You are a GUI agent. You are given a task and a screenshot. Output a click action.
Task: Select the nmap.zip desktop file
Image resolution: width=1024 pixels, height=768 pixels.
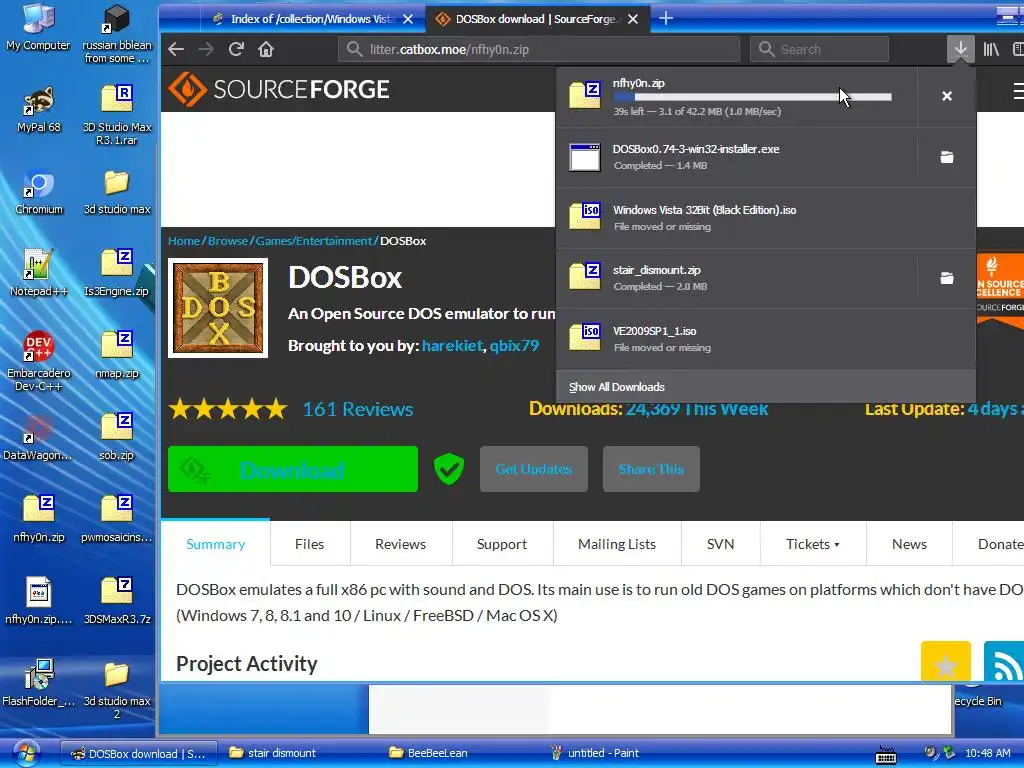point(117,355)
